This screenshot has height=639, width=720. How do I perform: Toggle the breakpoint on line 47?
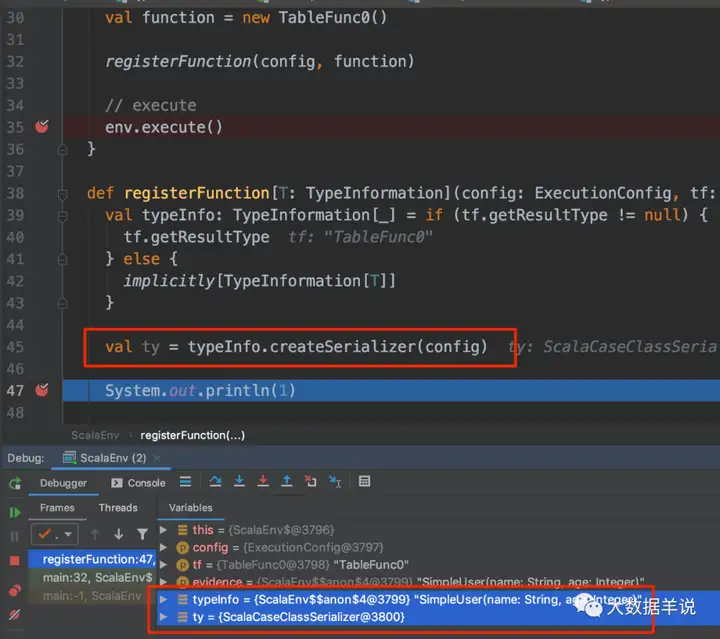point(42,390)
